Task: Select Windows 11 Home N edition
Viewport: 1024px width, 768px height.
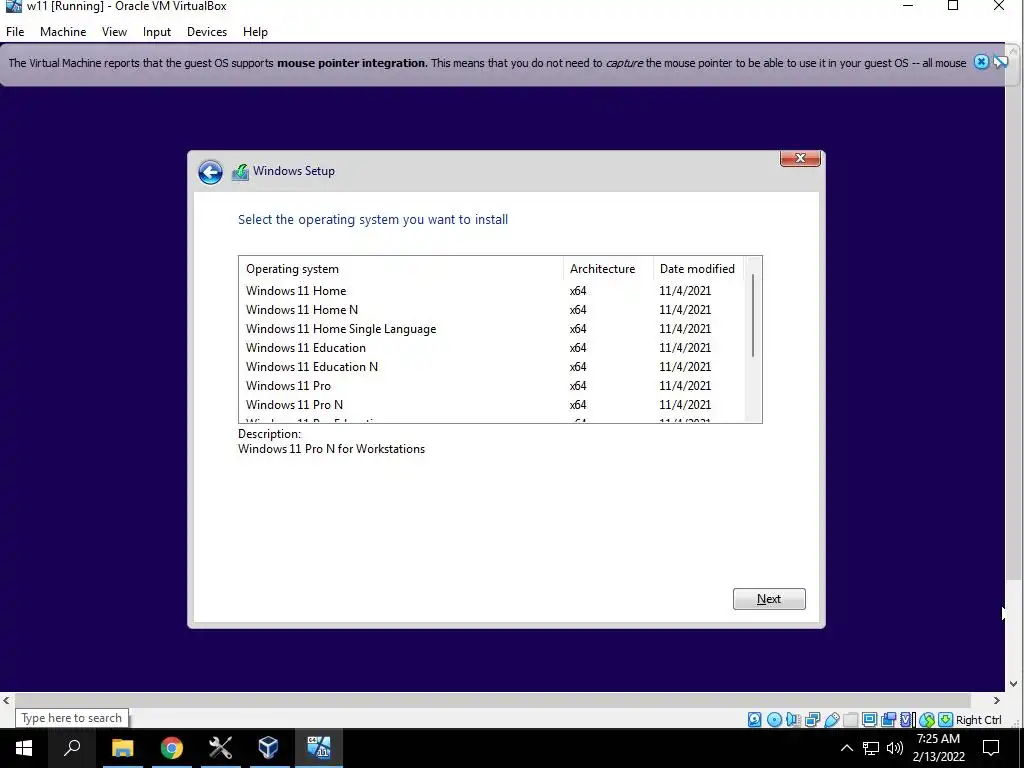Action: click(x=492, y=310)
